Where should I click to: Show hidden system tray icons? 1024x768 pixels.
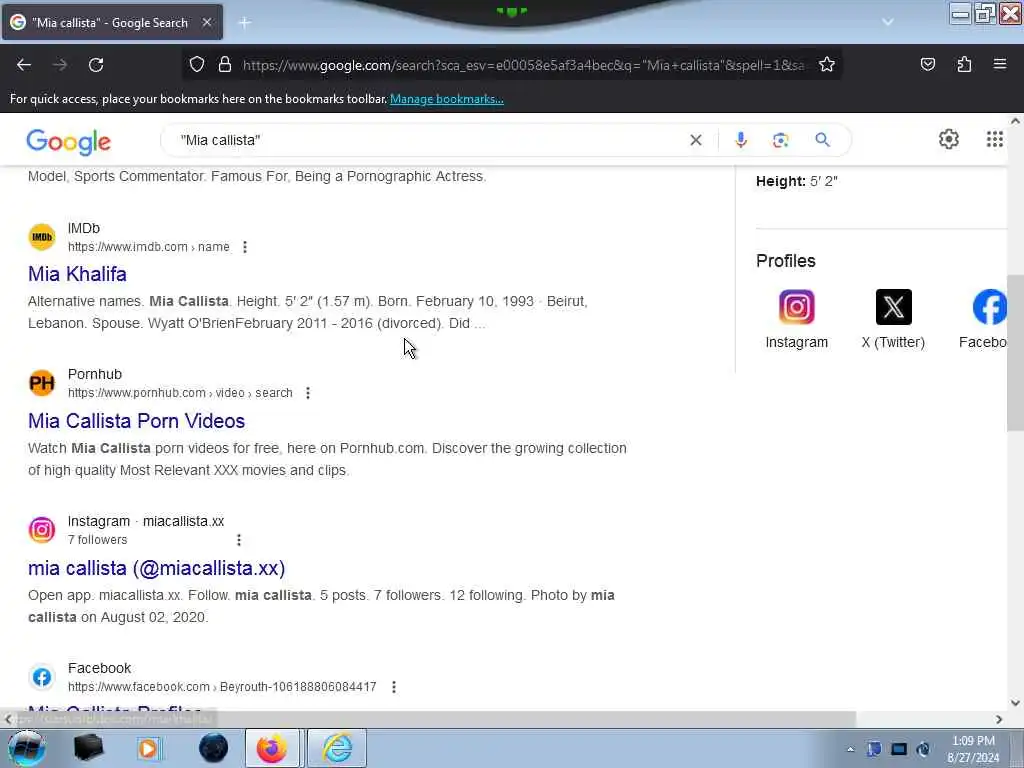pos(850,749)
